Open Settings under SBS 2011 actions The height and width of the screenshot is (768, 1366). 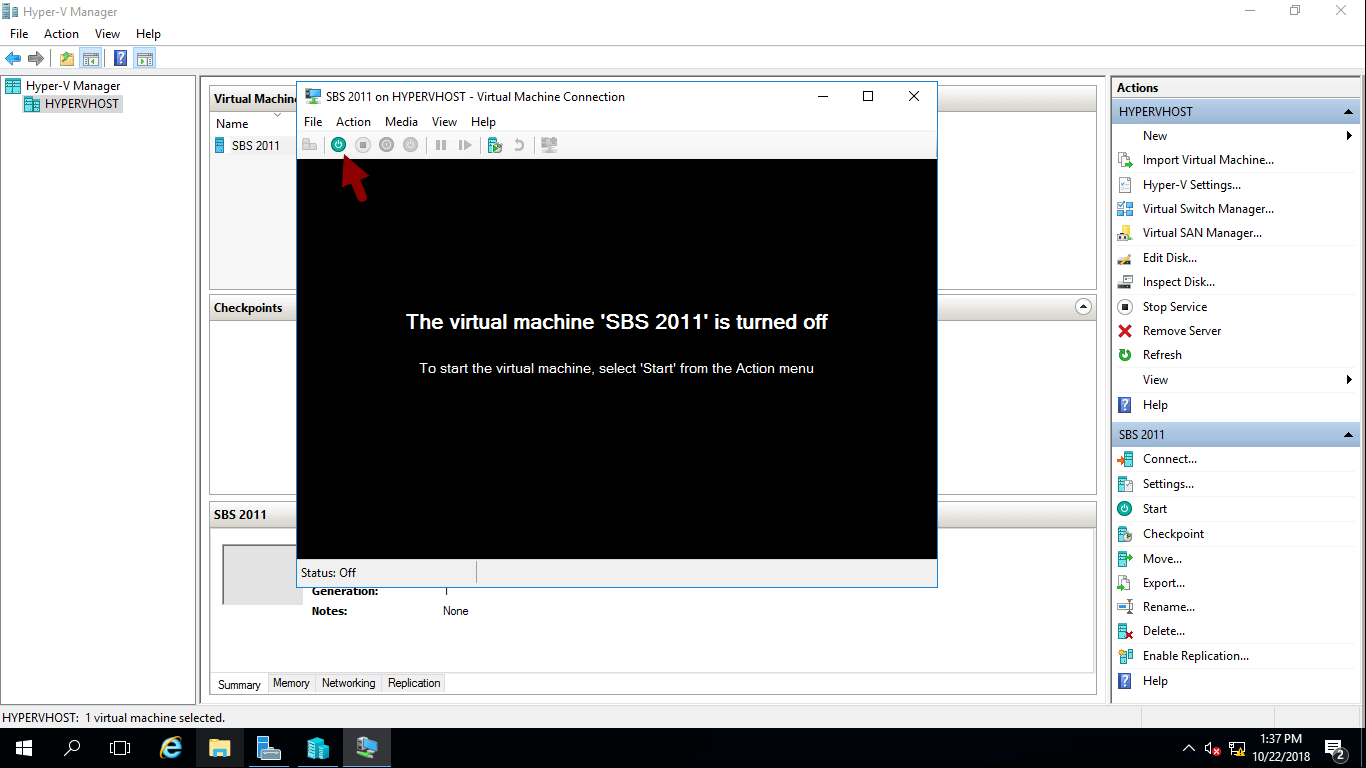pos(1168,484)
